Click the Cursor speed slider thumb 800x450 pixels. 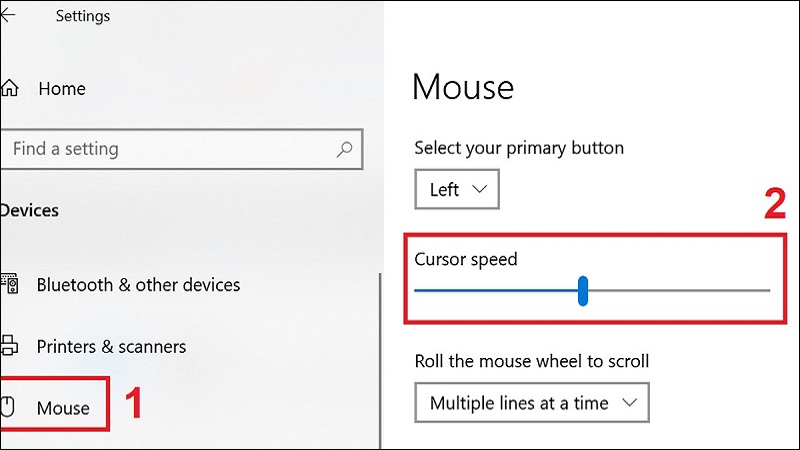click(583, 291)
